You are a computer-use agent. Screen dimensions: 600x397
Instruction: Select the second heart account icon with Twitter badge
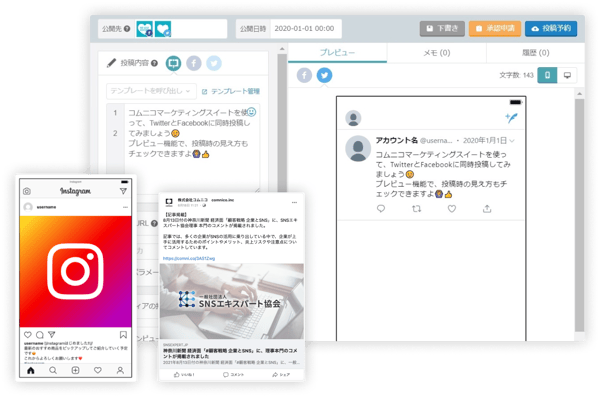[x=163, y=29]
